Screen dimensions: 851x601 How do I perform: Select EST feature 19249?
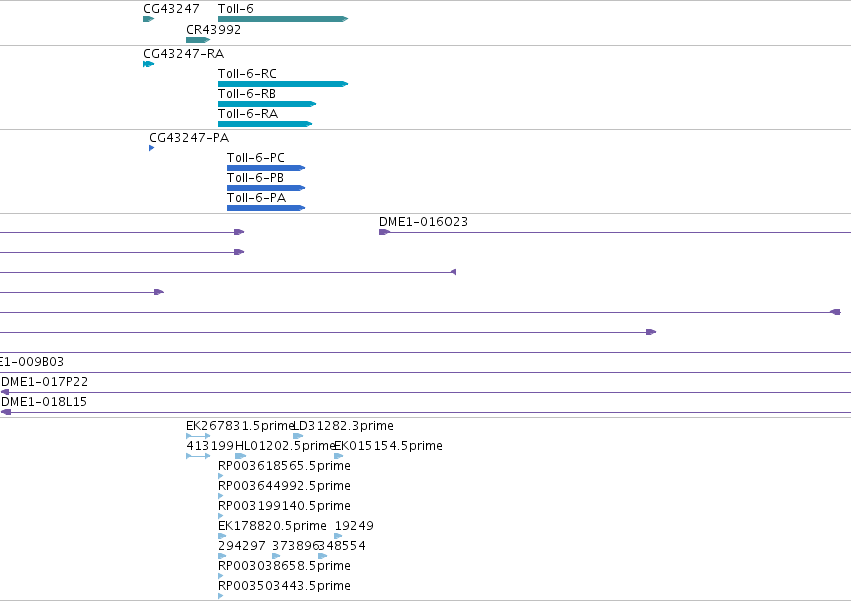coord(354,526)
